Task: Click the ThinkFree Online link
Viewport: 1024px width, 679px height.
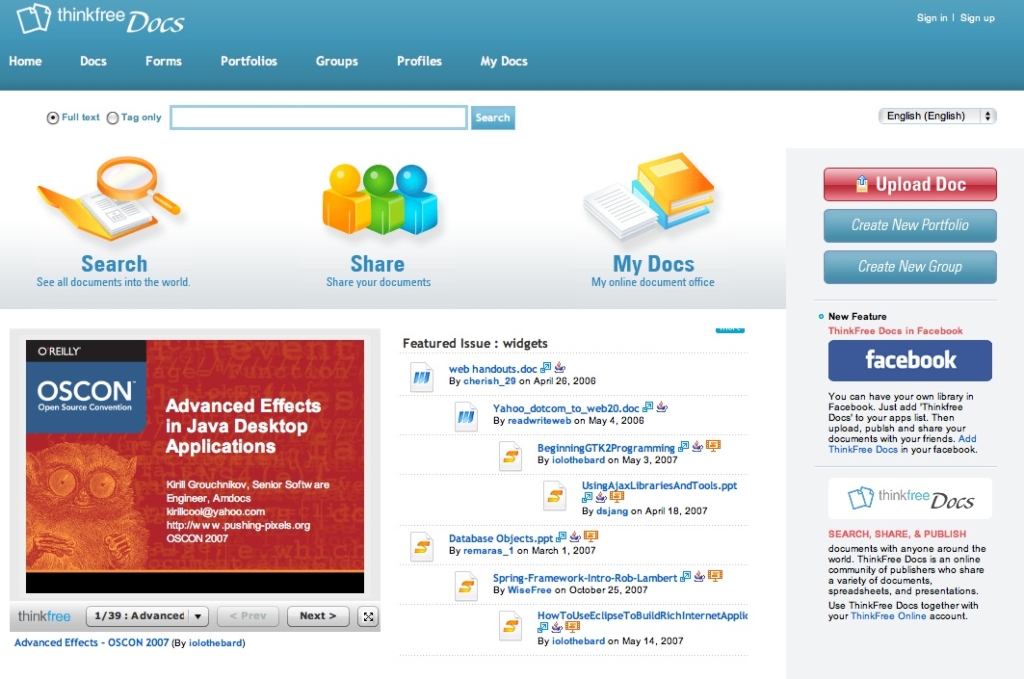Action: tap(888, 616)
